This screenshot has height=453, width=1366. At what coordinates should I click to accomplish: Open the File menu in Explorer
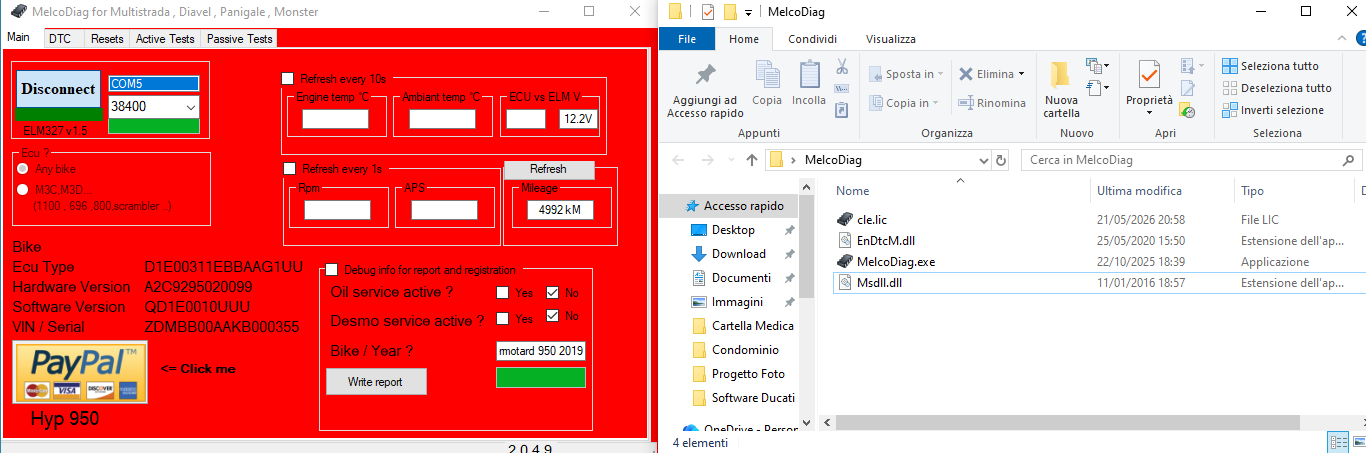[687, 39]
